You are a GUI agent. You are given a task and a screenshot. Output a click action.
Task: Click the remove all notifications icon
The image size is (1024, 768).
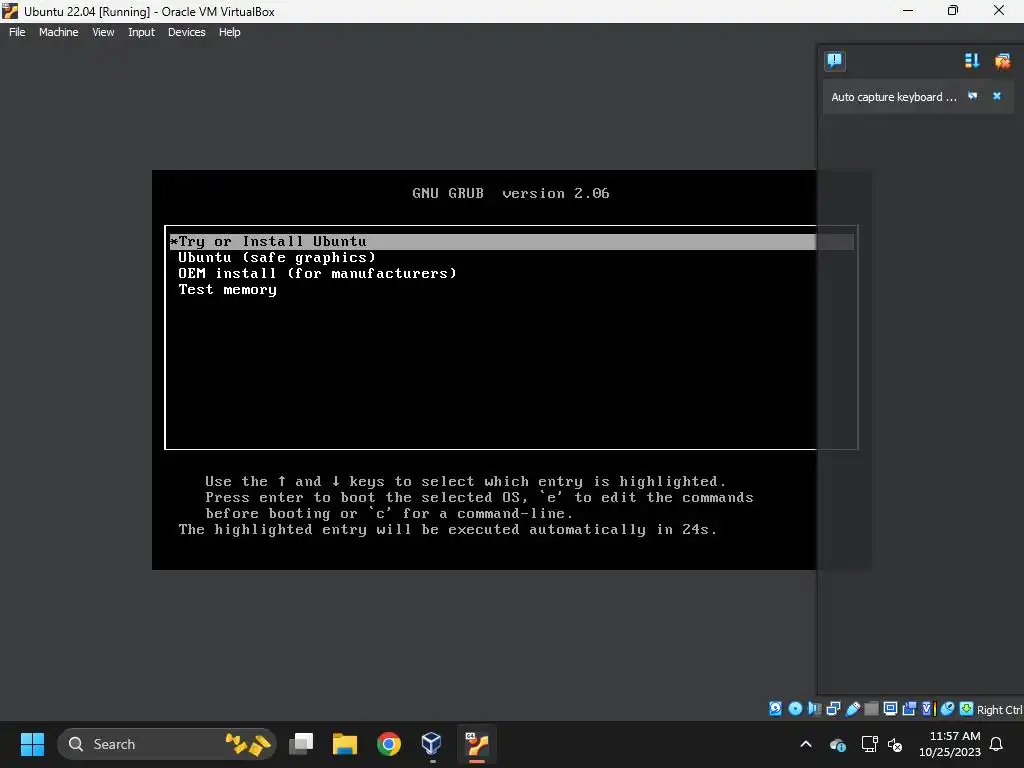coord(1002,61)
